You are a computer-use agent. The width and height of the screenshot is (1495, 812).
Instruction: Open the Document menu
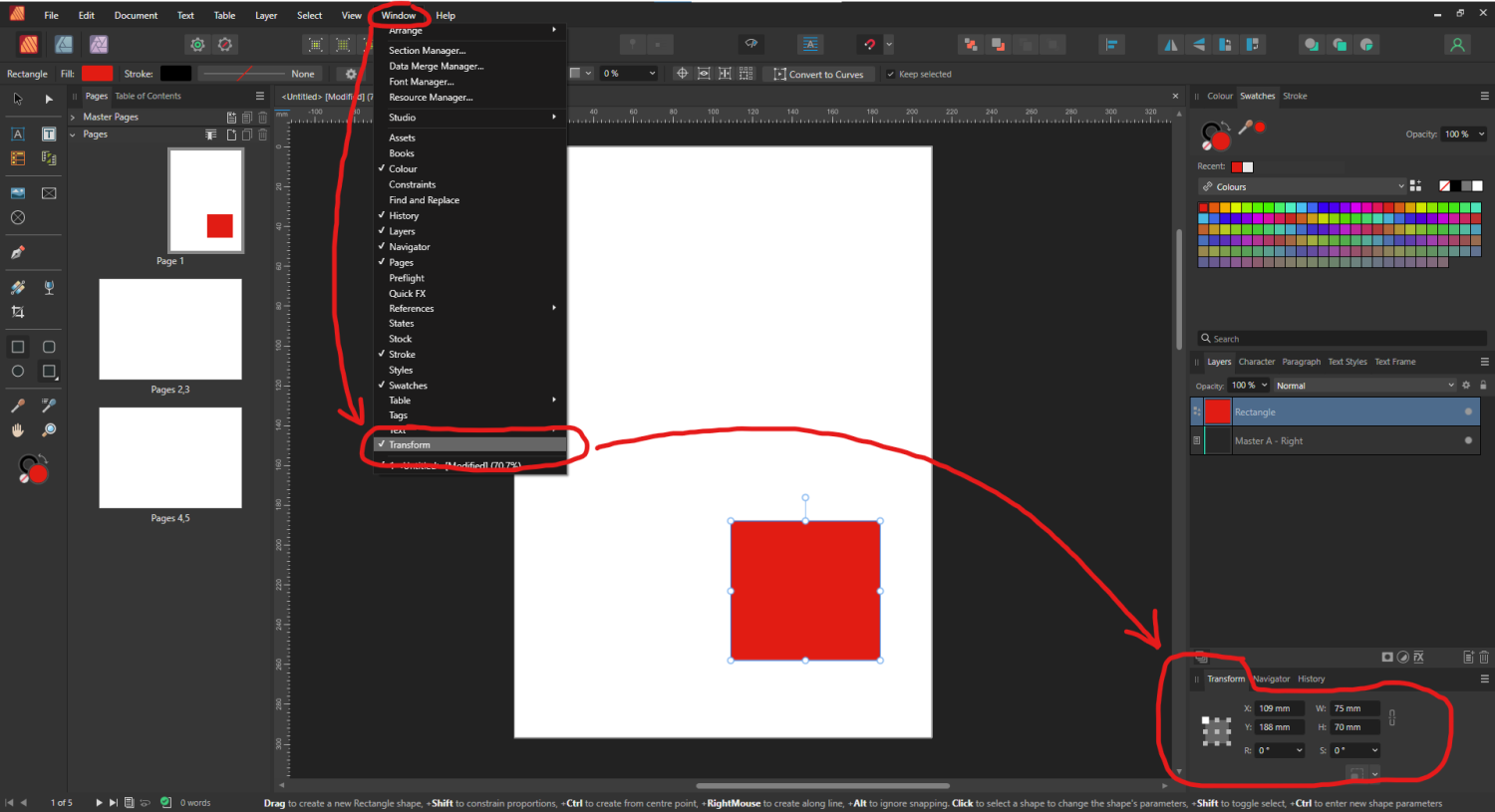[x=136, y=15]
